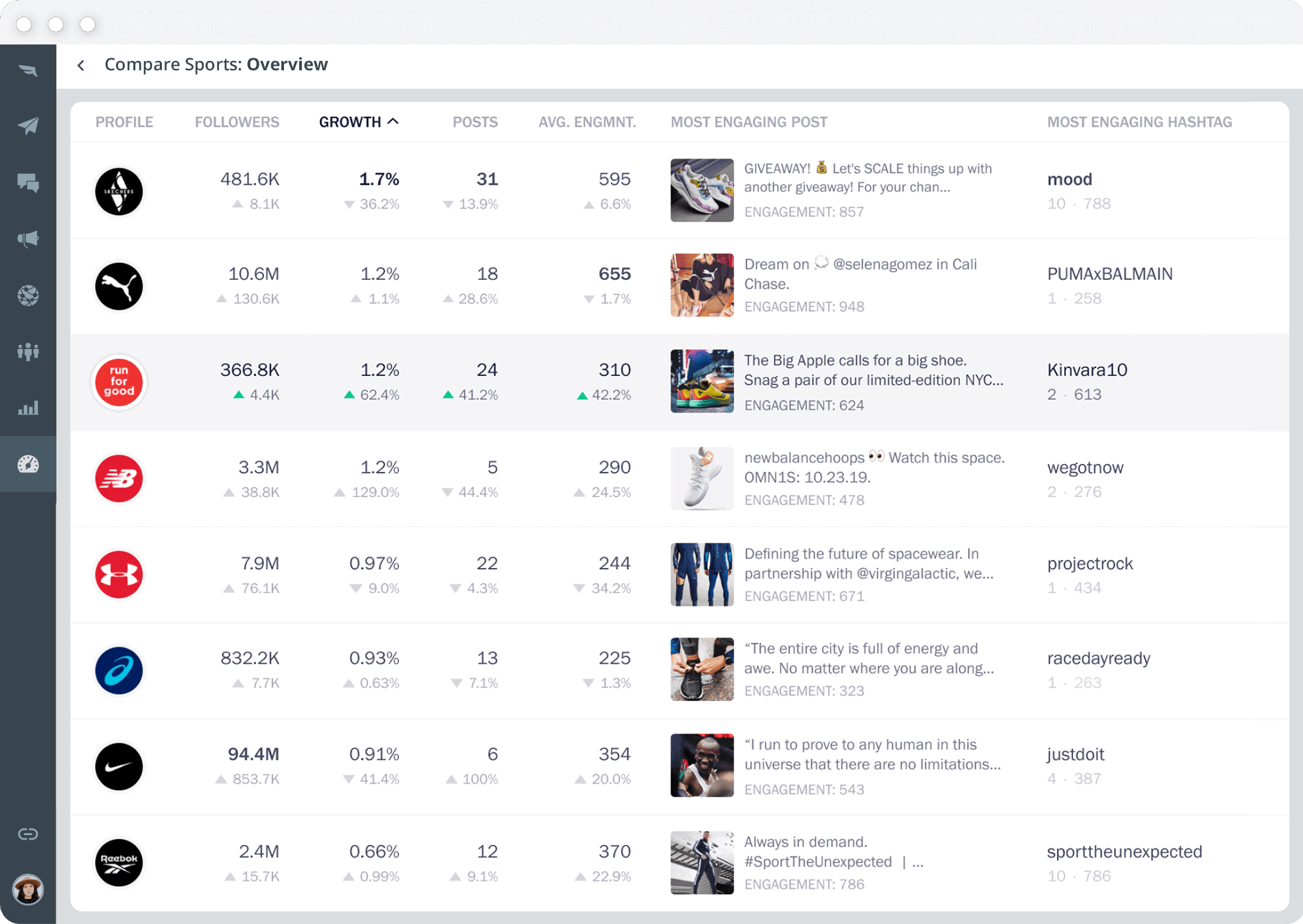Image resolution: width=1303 pixels, height=924 pixels.
Task: Click the 'ENGAGEMENT: 543' label
Action: (804, 789)
